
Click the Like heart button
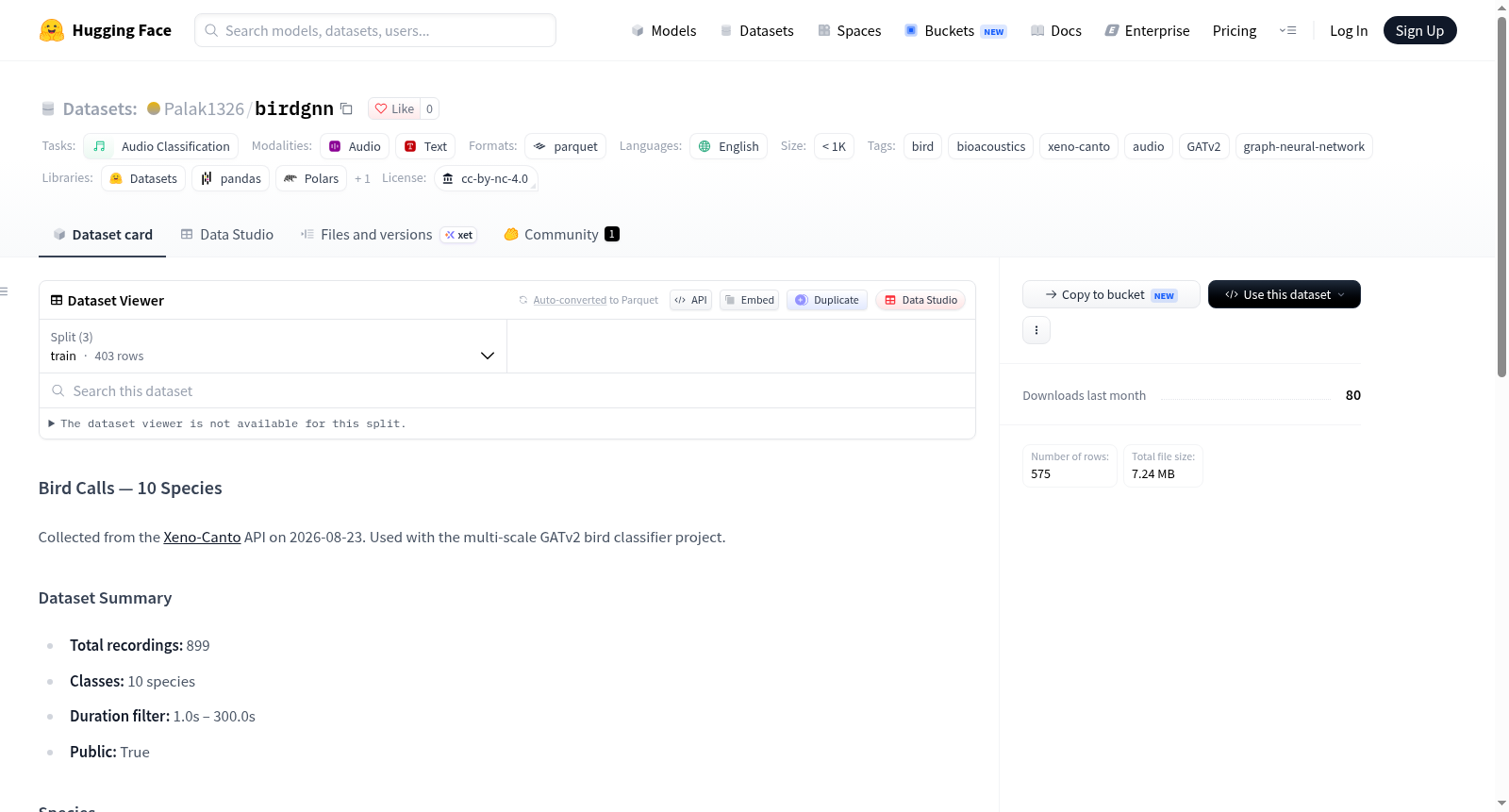[x=394, y=108]
